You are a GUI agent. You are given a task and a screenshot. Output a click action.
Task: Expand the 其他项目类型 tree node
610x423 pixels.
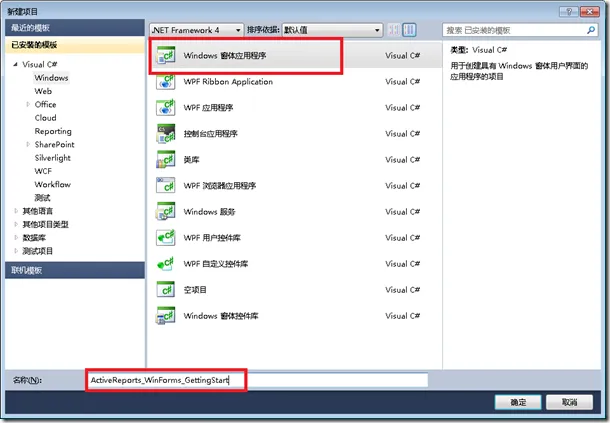pos(16,224)
